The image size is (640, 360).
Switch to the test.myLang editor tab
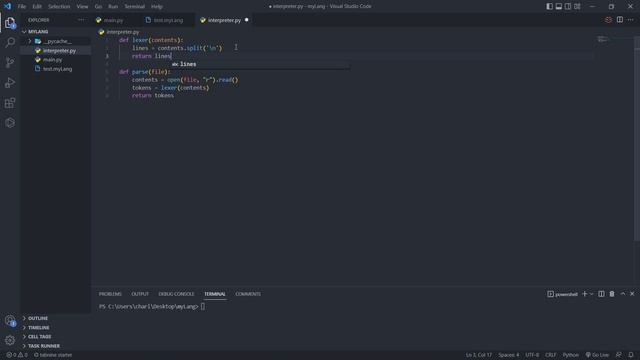click(168, 20)
